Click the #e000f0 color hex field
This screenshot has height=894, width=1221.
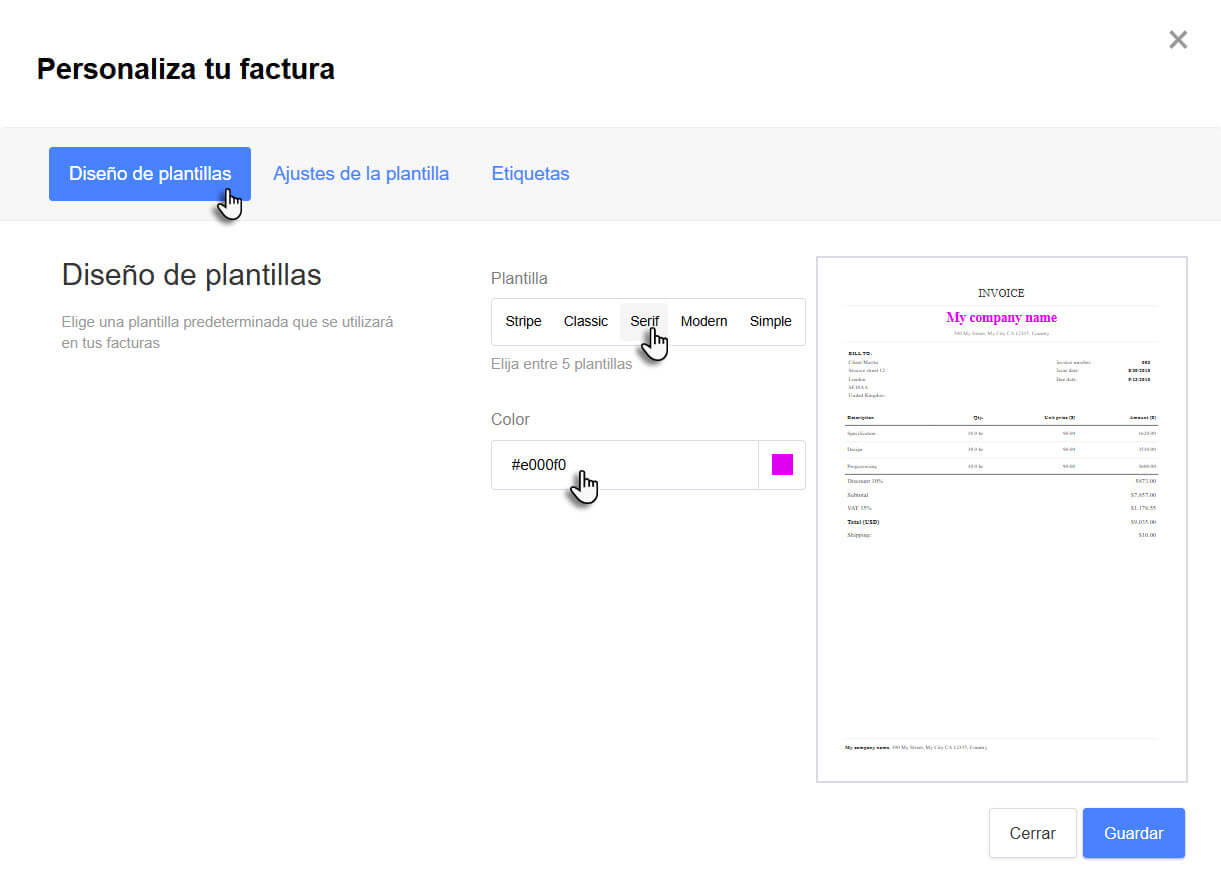point(625,465)
